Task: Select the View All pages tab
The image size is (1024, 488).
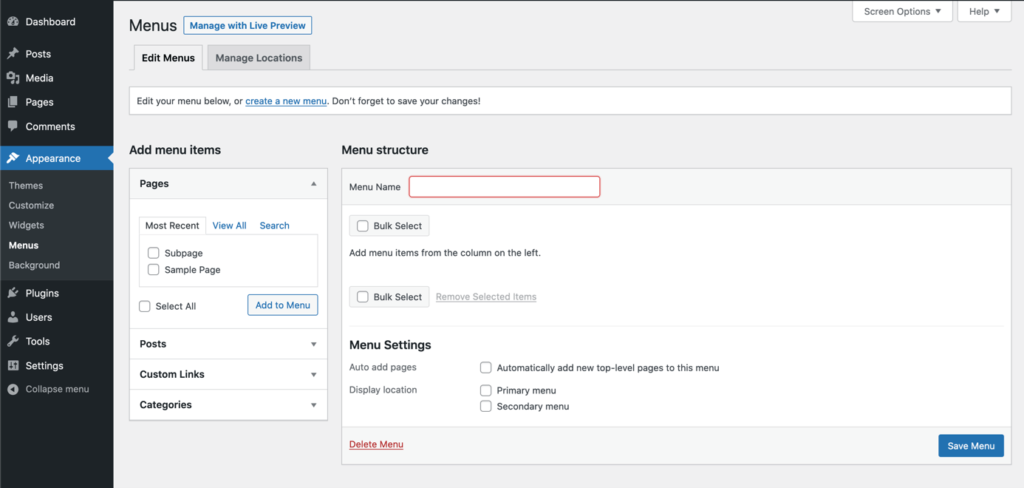Action: click(229, 226)
